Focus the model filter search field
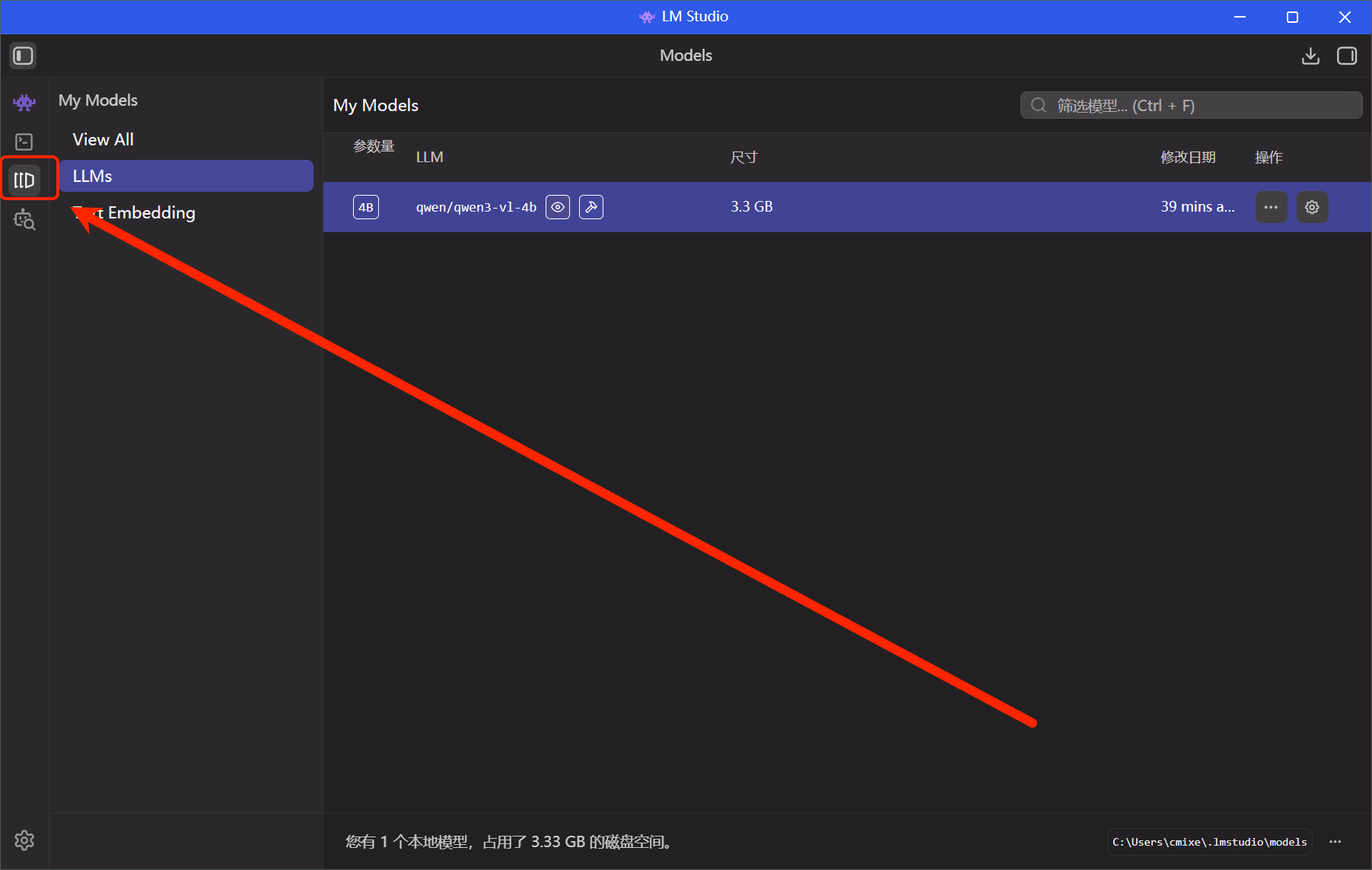Image resolution: width=1372 pixels, height=870 pixels. point(1191,105)
